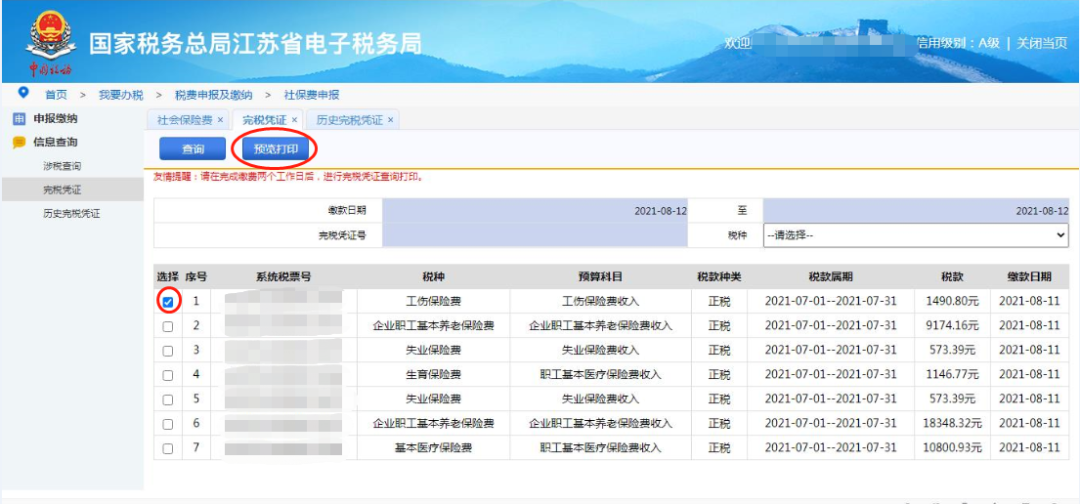Image resolution: width=1080 pixels, height=504 pixels.
Task: Click the 1146.77元 tax amount cell
Action: [953, 375]
